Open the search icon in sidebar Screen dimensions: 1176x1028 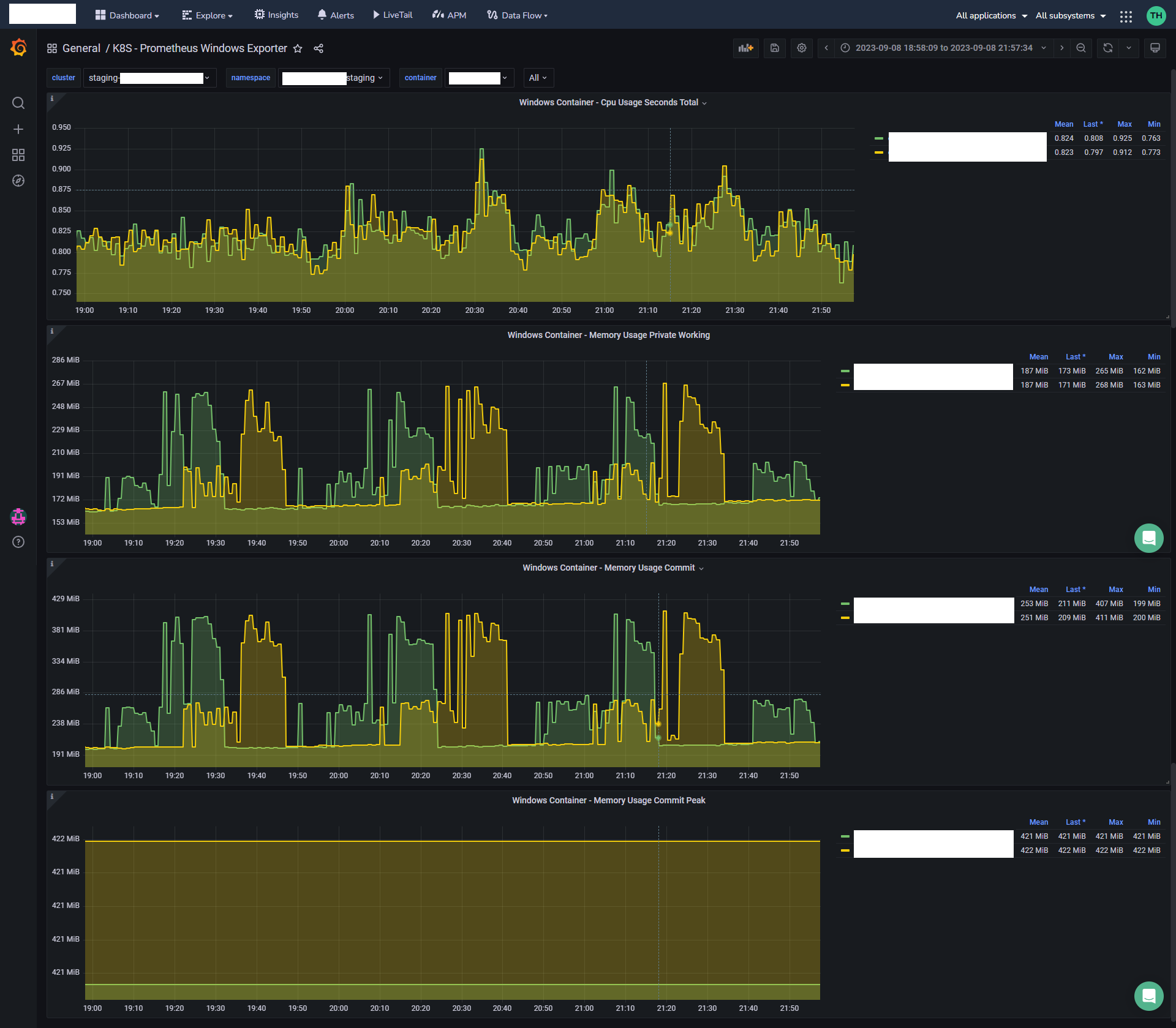(18, 103)
